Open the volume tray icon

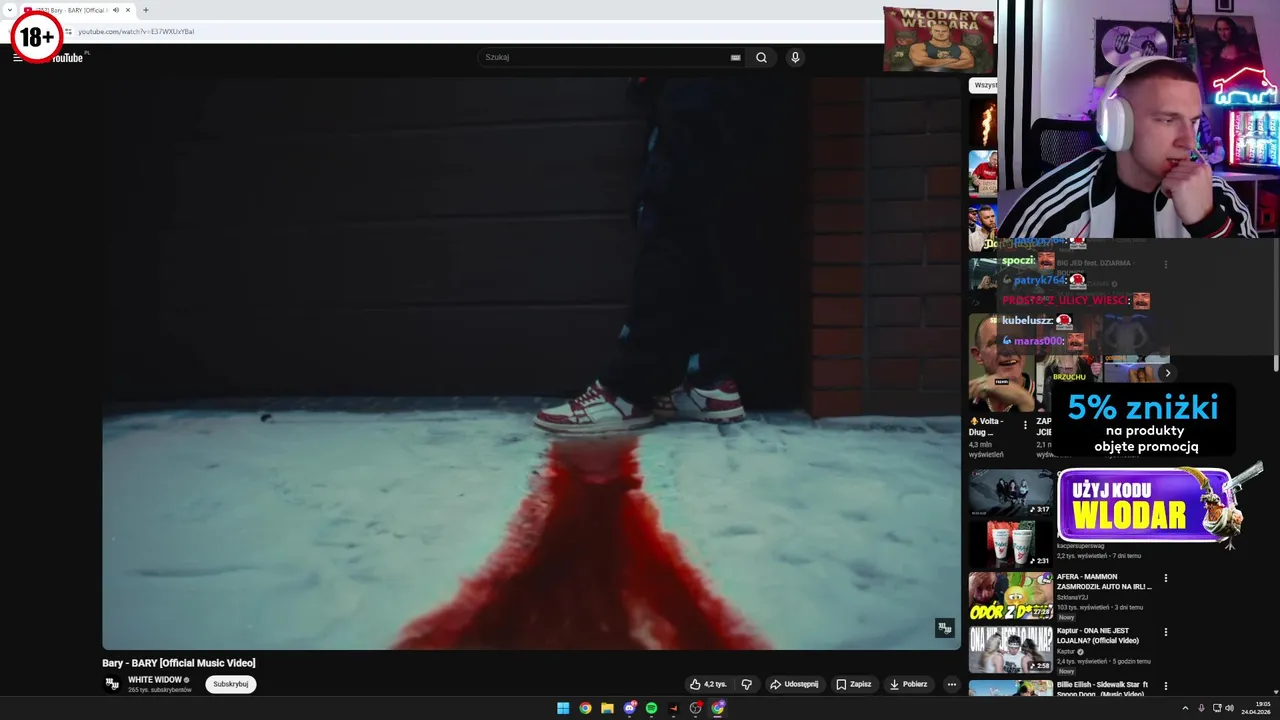(1229, 708)
